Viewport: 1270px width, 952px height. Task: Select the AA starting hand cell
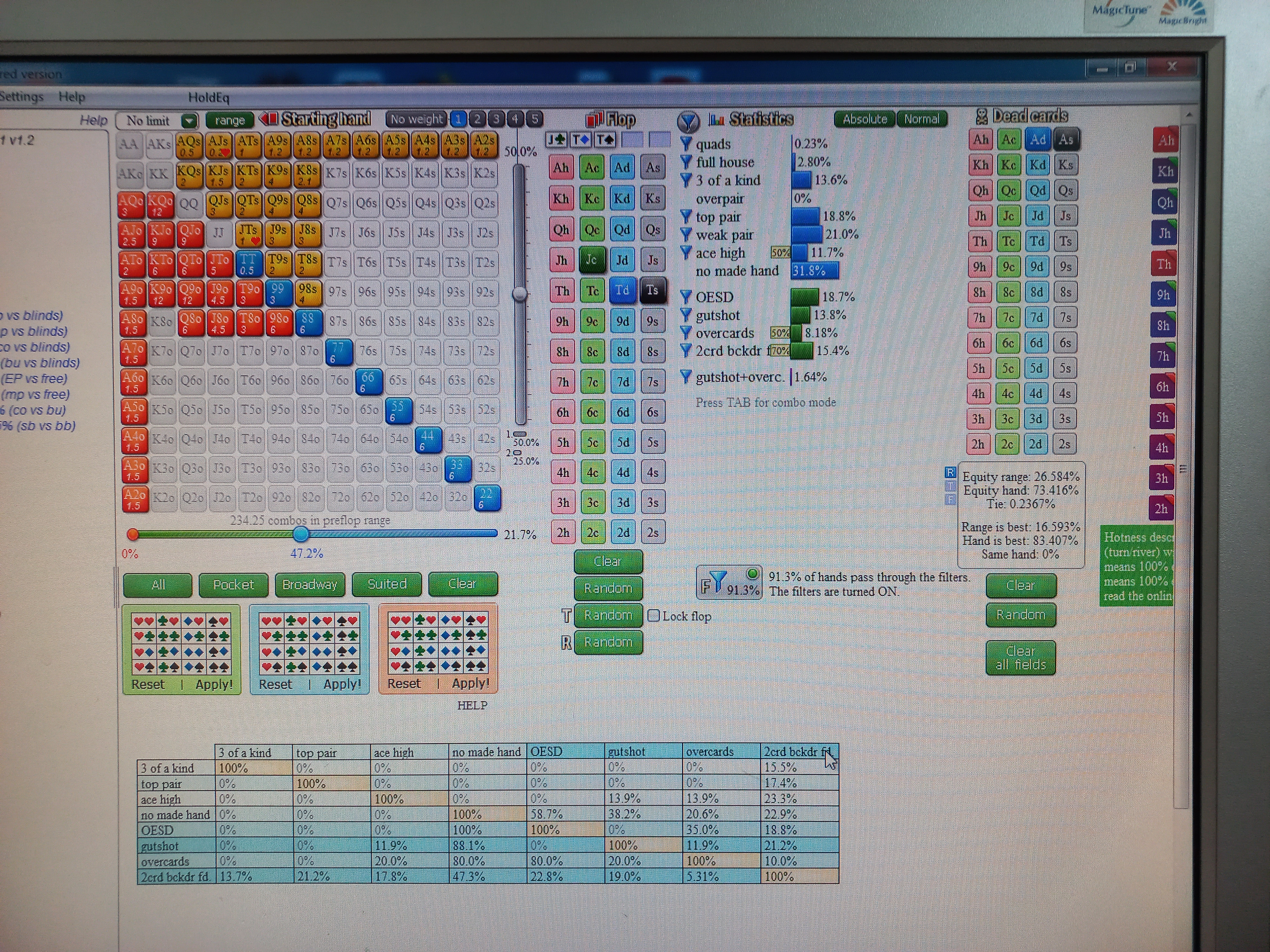tap(129, 145)
